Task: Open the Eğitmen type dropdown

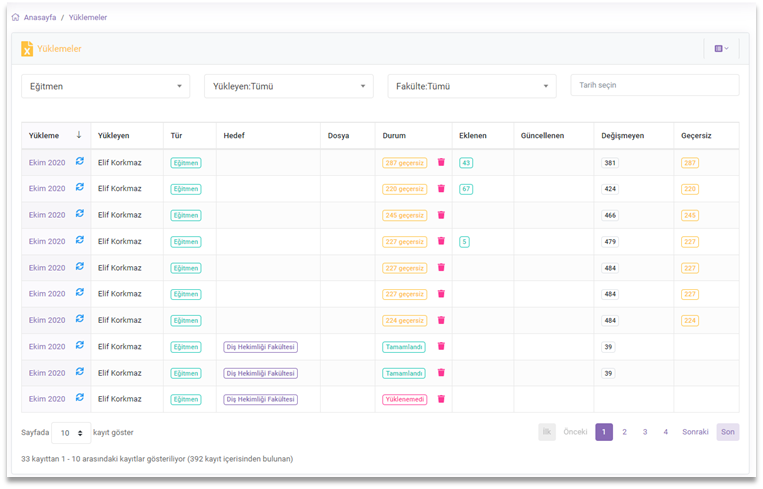Action: click(x=106, y=86)
